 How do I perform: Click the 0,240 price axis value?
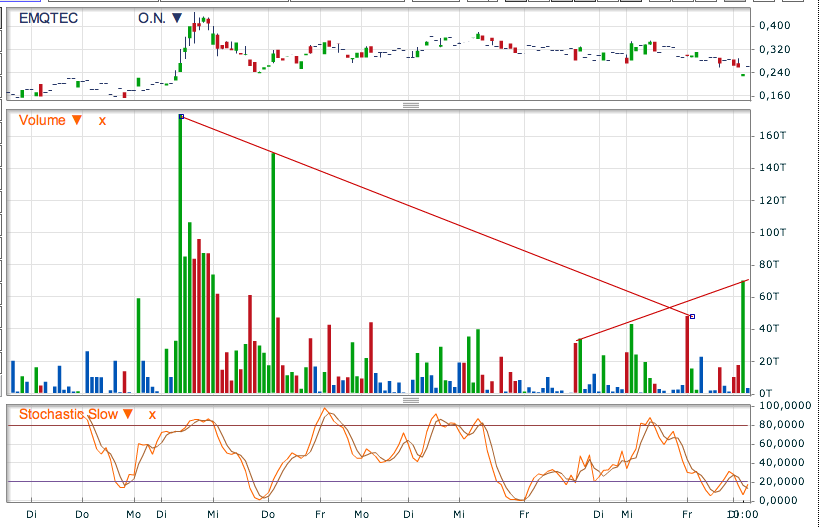[x=775, y=73]
